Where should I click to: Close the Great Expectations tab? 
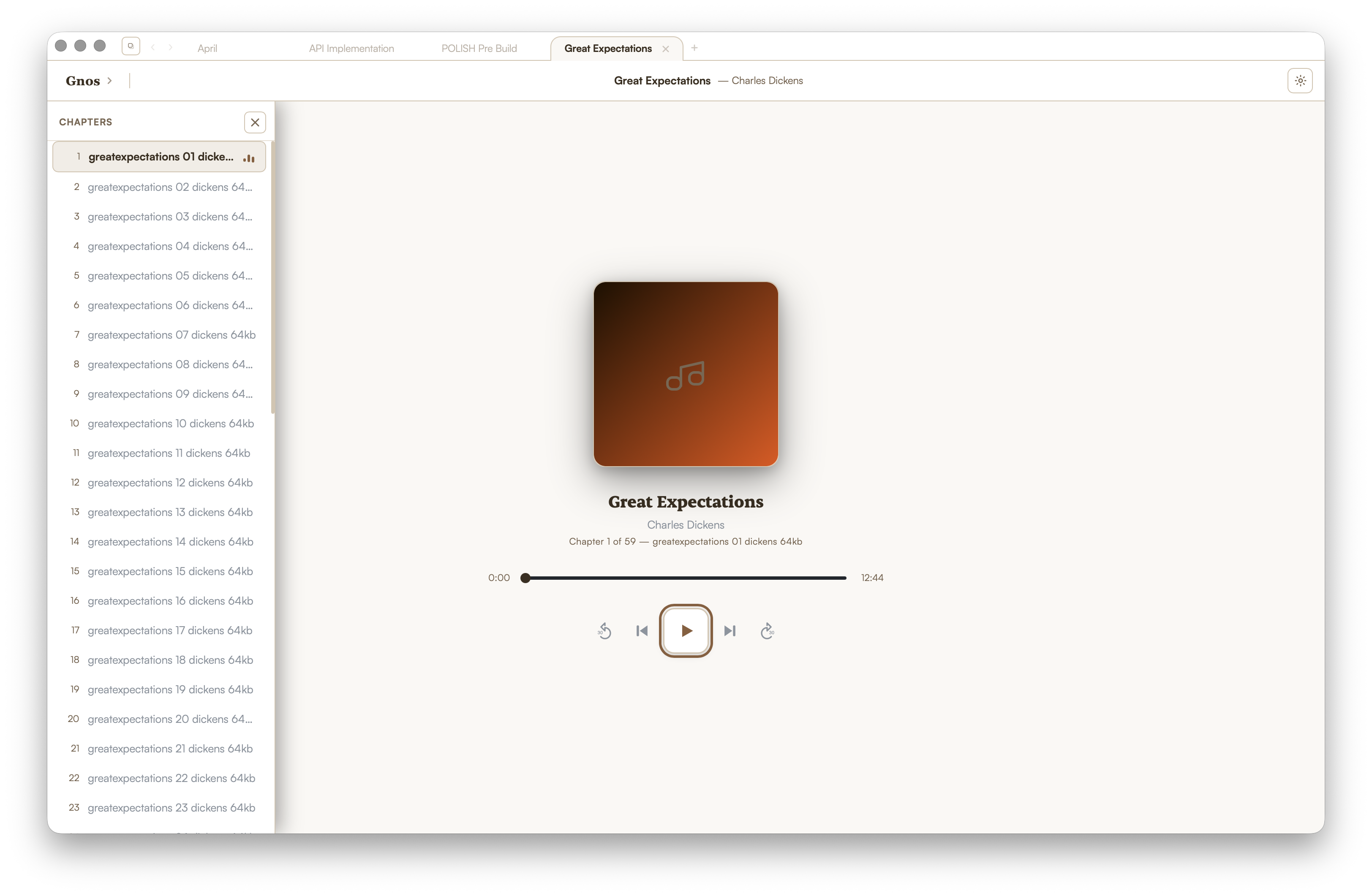pyautogui.click(x=666, y=49)
